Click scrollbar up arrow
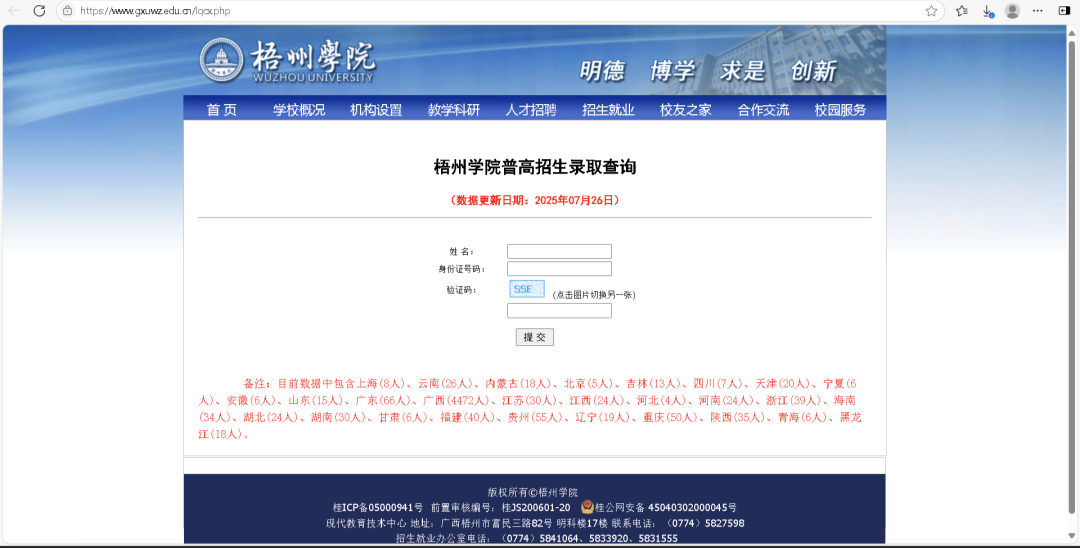Image resolution: width=1080 pixels, height=548 pixels. pyautogui.click(x=1072, y=31)
